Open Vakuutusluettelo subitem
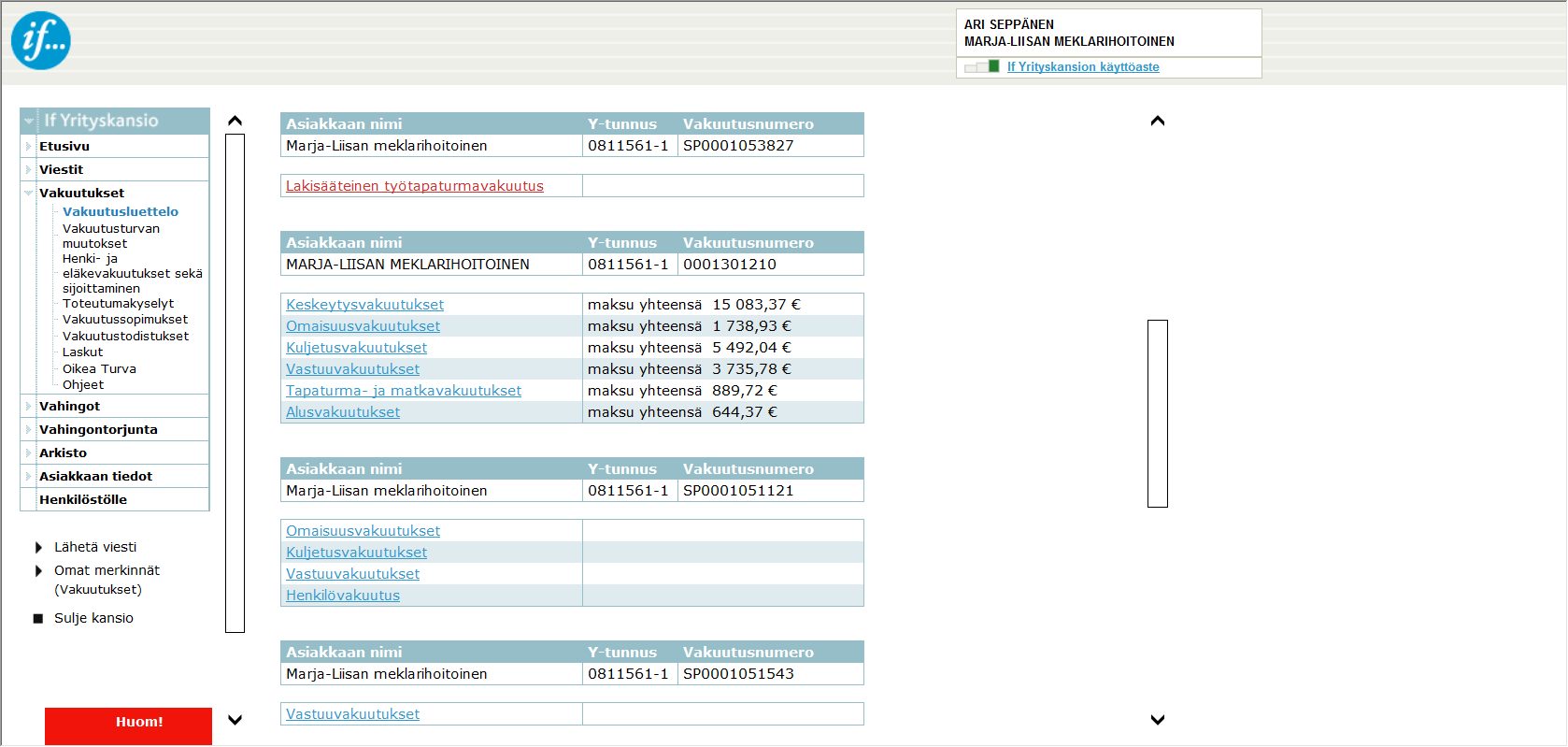1568x747 pixels. click(x=121, y=211)
